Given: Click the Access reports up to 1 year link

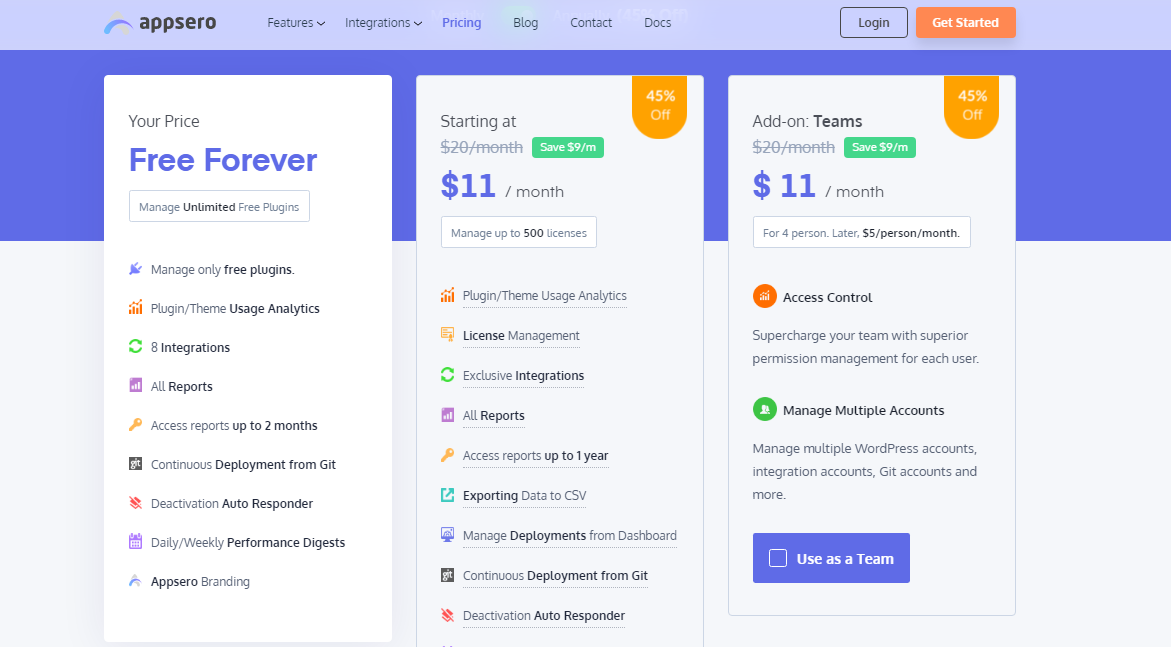Looking at the screenshot, I should (535, 456).
